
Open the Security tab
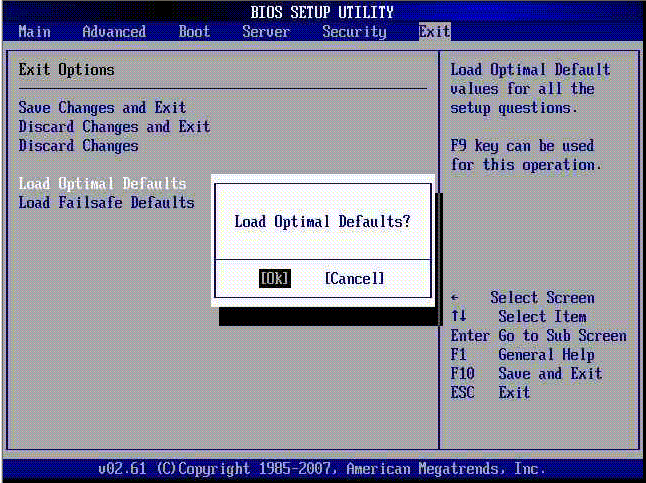[354, 32]
